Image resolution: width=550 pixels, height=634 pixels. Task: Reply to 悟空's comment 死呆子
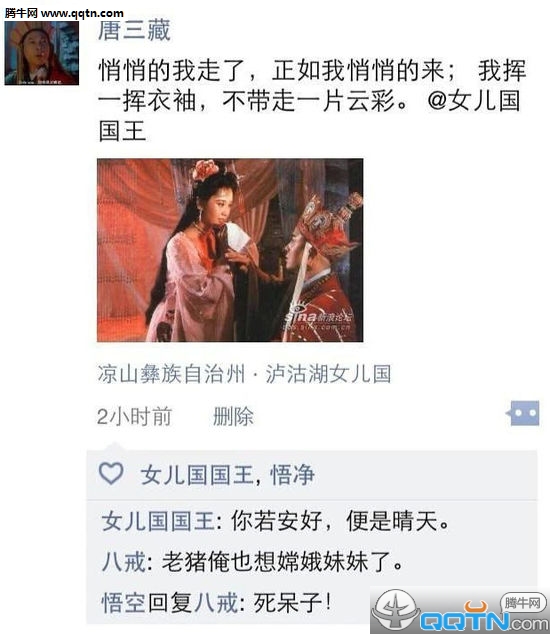pos(292,603)
